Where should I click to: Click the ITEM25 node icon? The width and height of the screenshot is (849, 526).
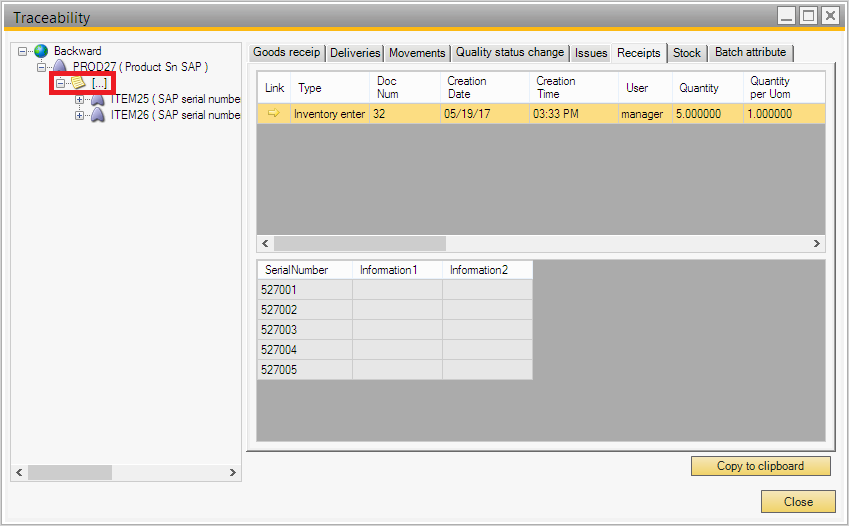98,99
